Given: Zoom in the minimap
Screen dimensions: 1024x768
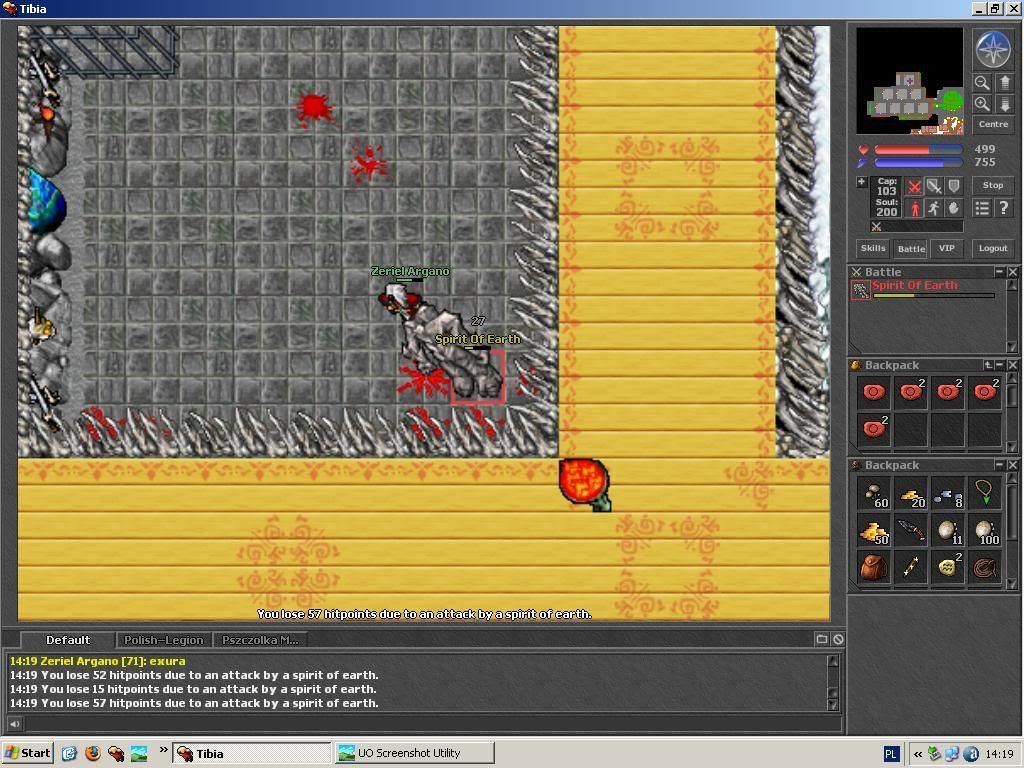Looking at the screenshot, I should 982,104.
